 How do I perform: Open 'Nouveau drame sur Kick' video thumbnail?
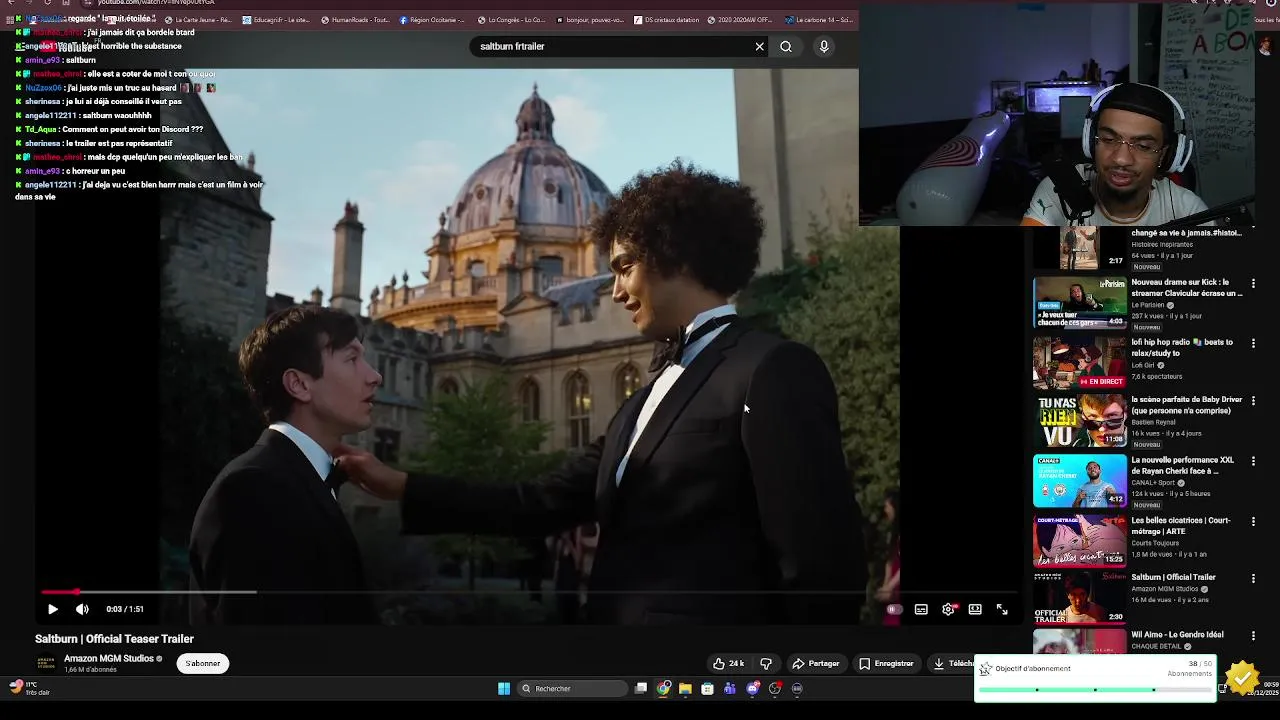(x=1079, y=303)
